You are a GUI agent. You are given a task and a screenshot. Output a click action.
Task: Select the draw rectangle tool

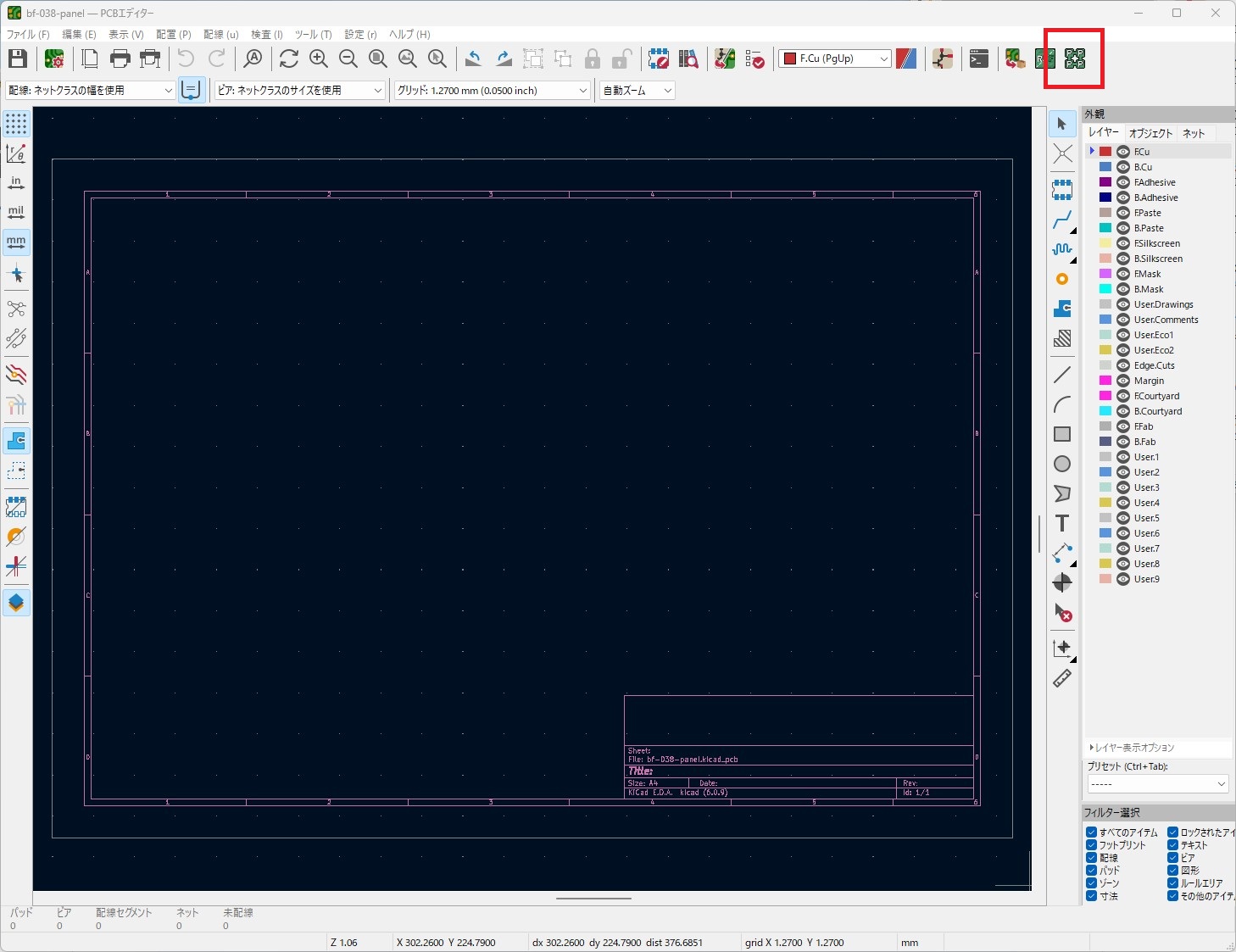1062,433
